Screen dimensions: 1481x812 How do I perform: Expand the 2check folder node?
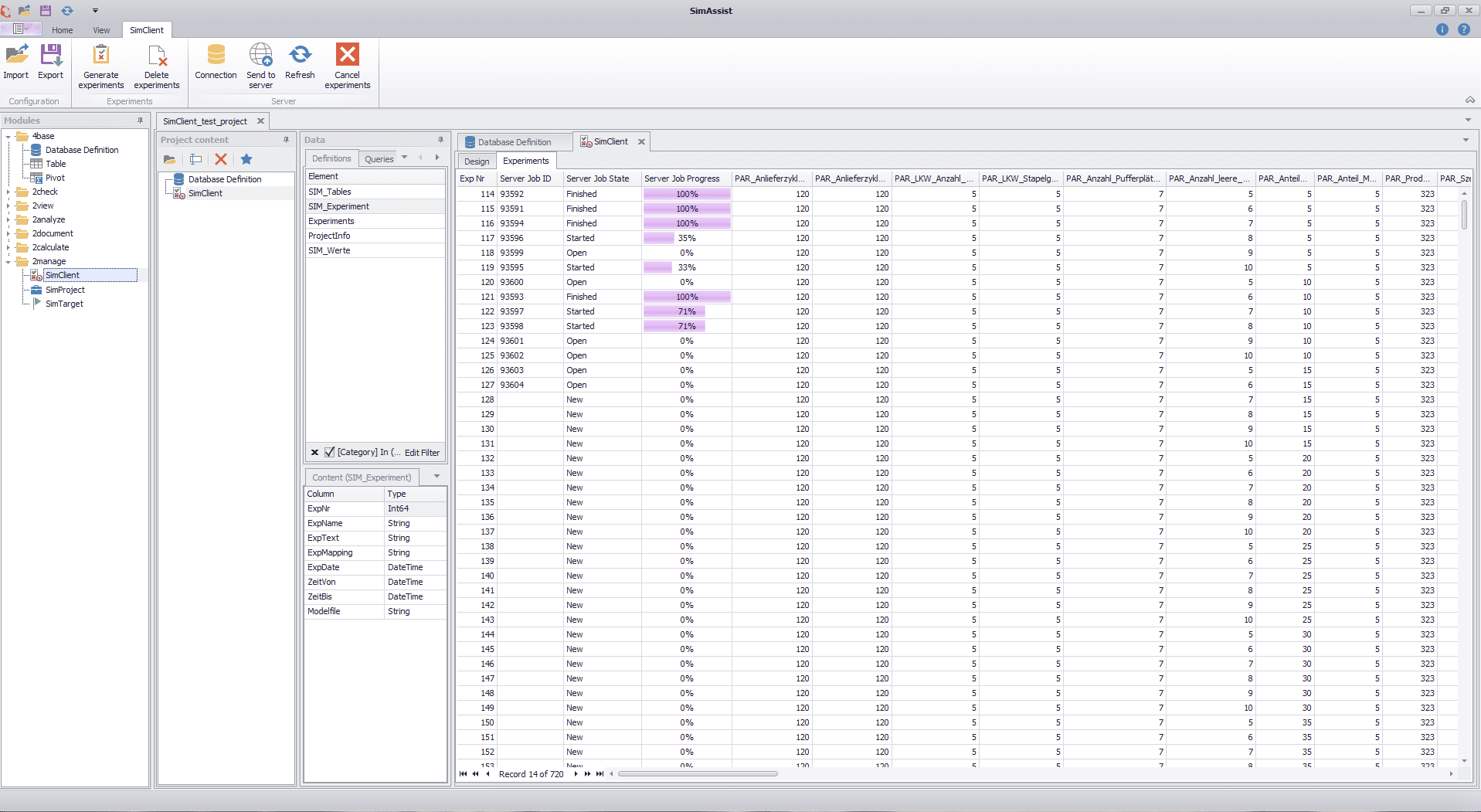point(8,192)
